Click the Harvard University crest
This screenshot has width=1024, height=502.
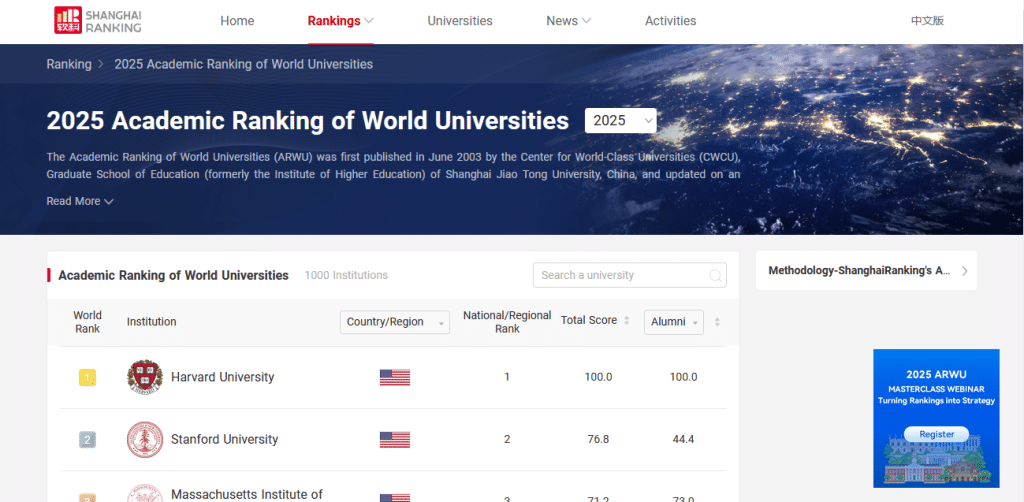144,377
